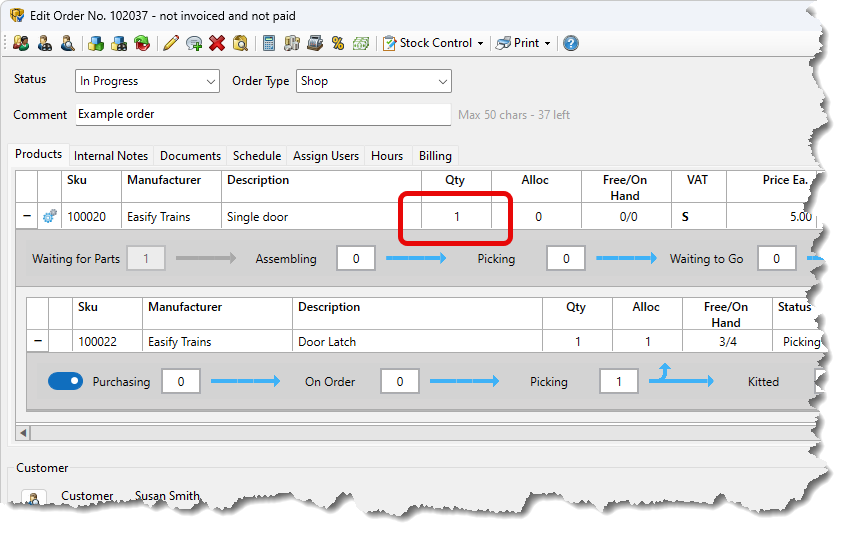Open the Order Type dropdown showing Shop
The height and width of the screenshot is (536, 849).
pos(374,81)
